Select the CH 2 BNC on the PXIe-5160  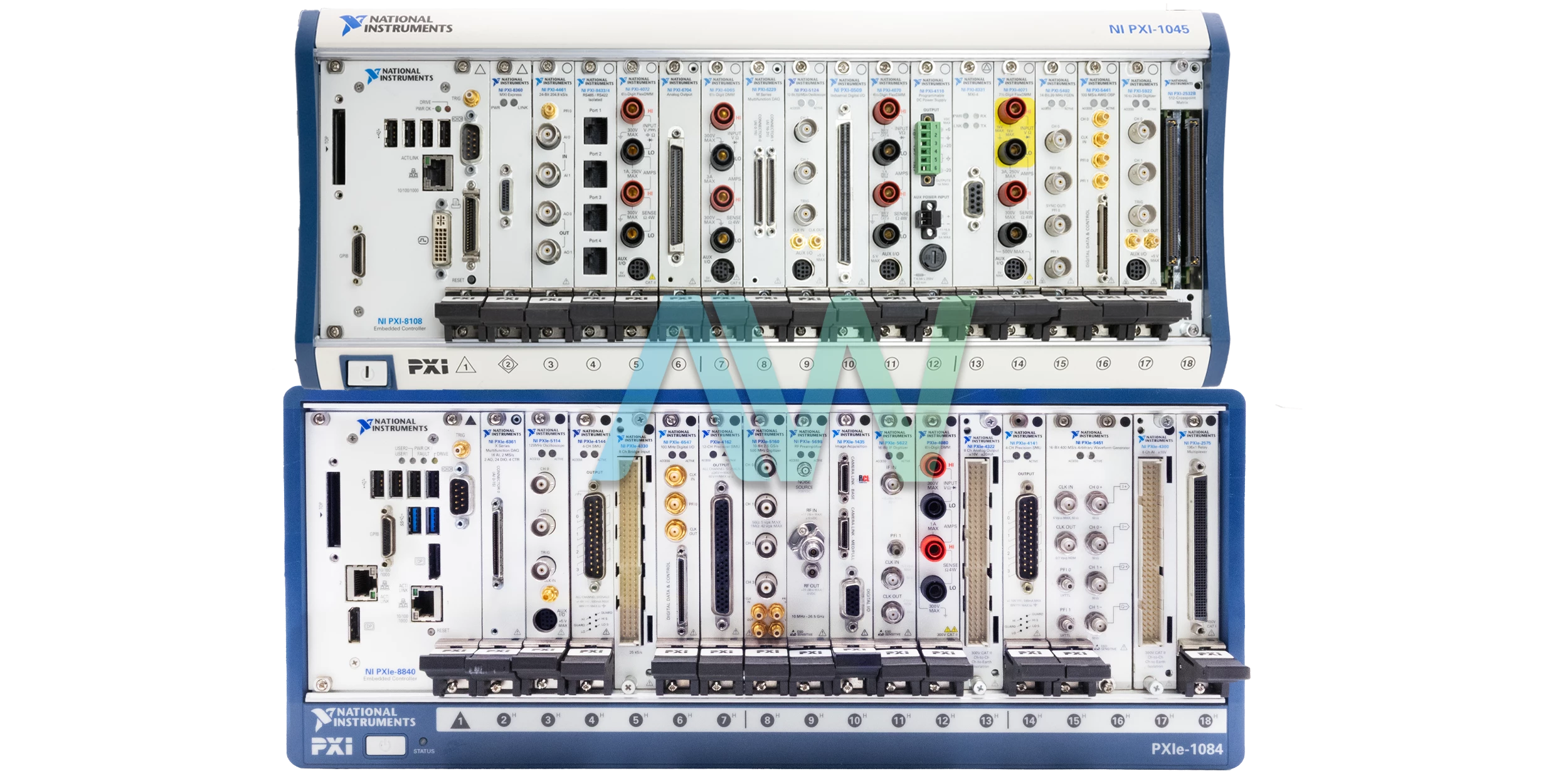tap(765, 546)
